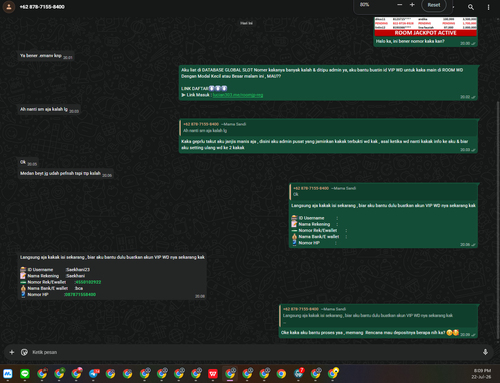Open Telegram with 14 badge in taskbar
The width and height of the screenshot is (500, 383).
point(94,374)
